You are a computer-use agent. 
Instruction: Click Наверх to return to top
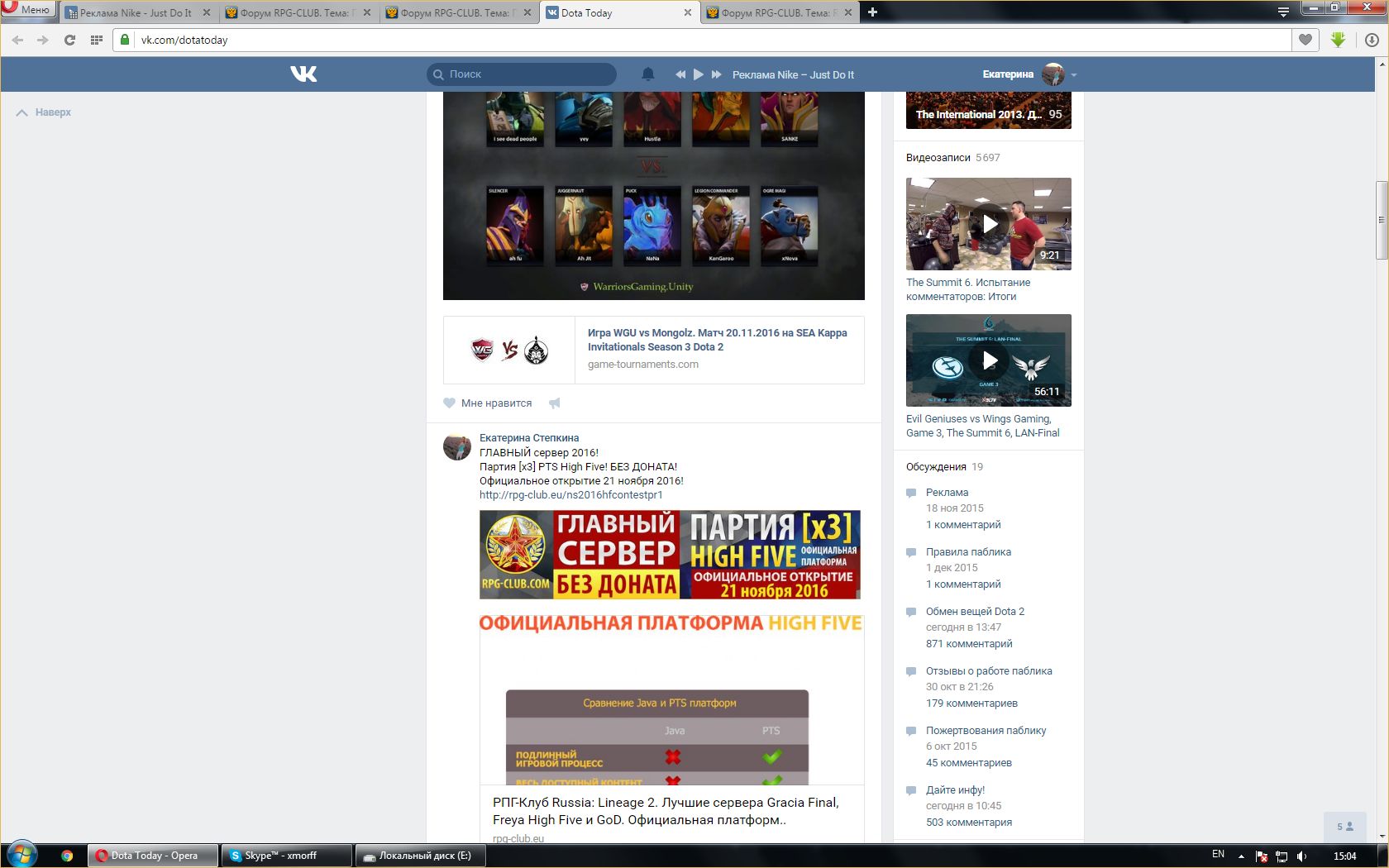coord(45,112)
